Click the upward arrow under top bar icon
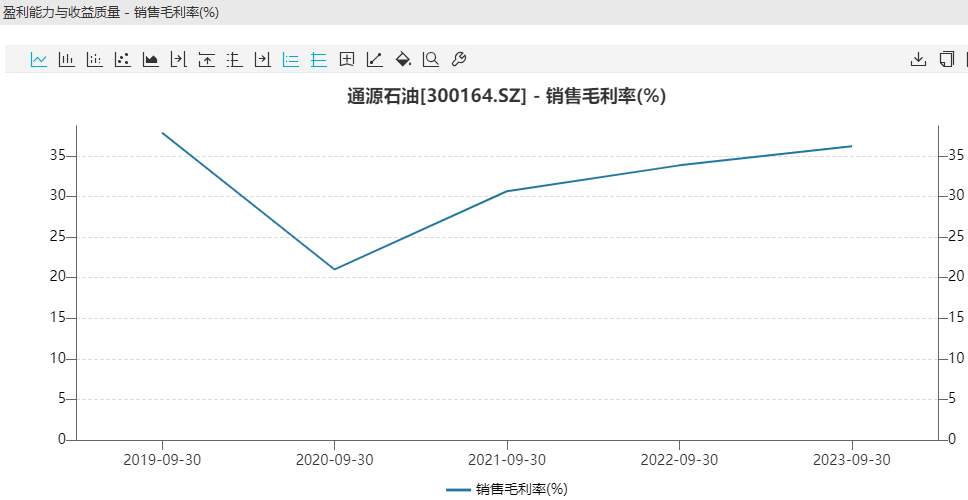The width and height of the screenshot is (968, 500). click(207, 59)
